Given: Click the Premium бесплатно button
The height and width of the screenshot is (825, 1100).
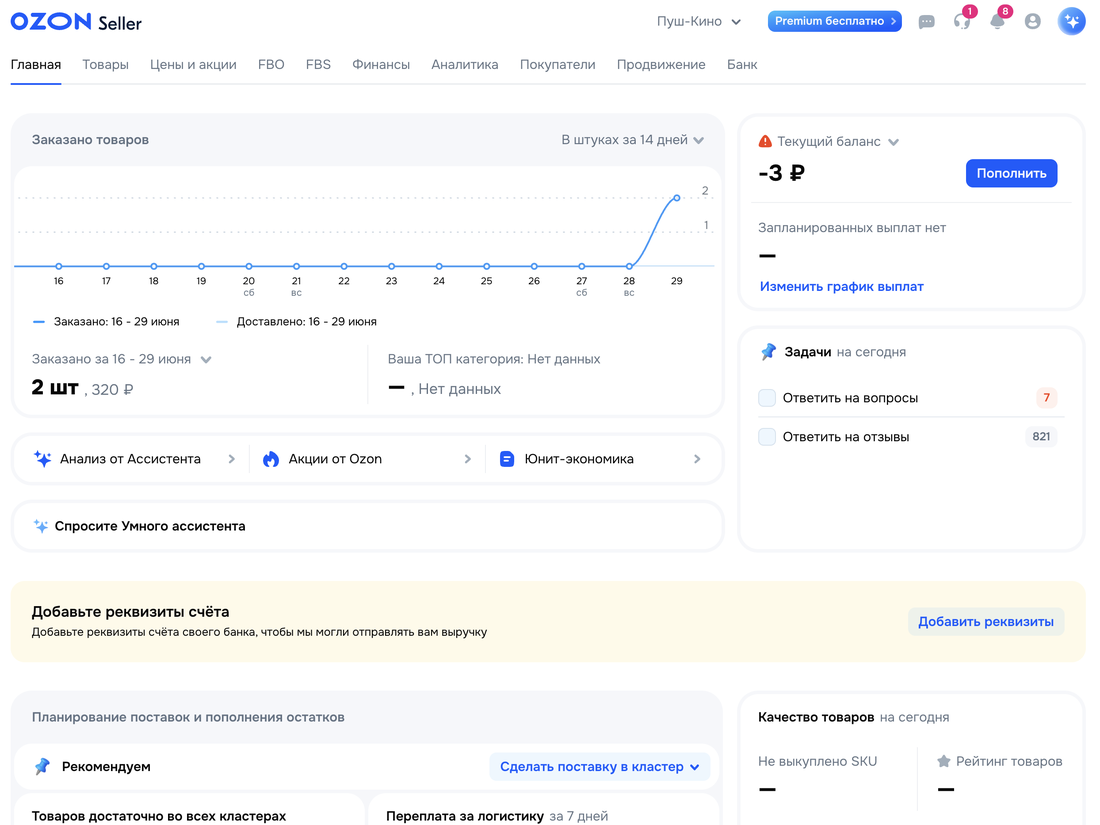Looking at the screenshot, I should tap(835, 21).
